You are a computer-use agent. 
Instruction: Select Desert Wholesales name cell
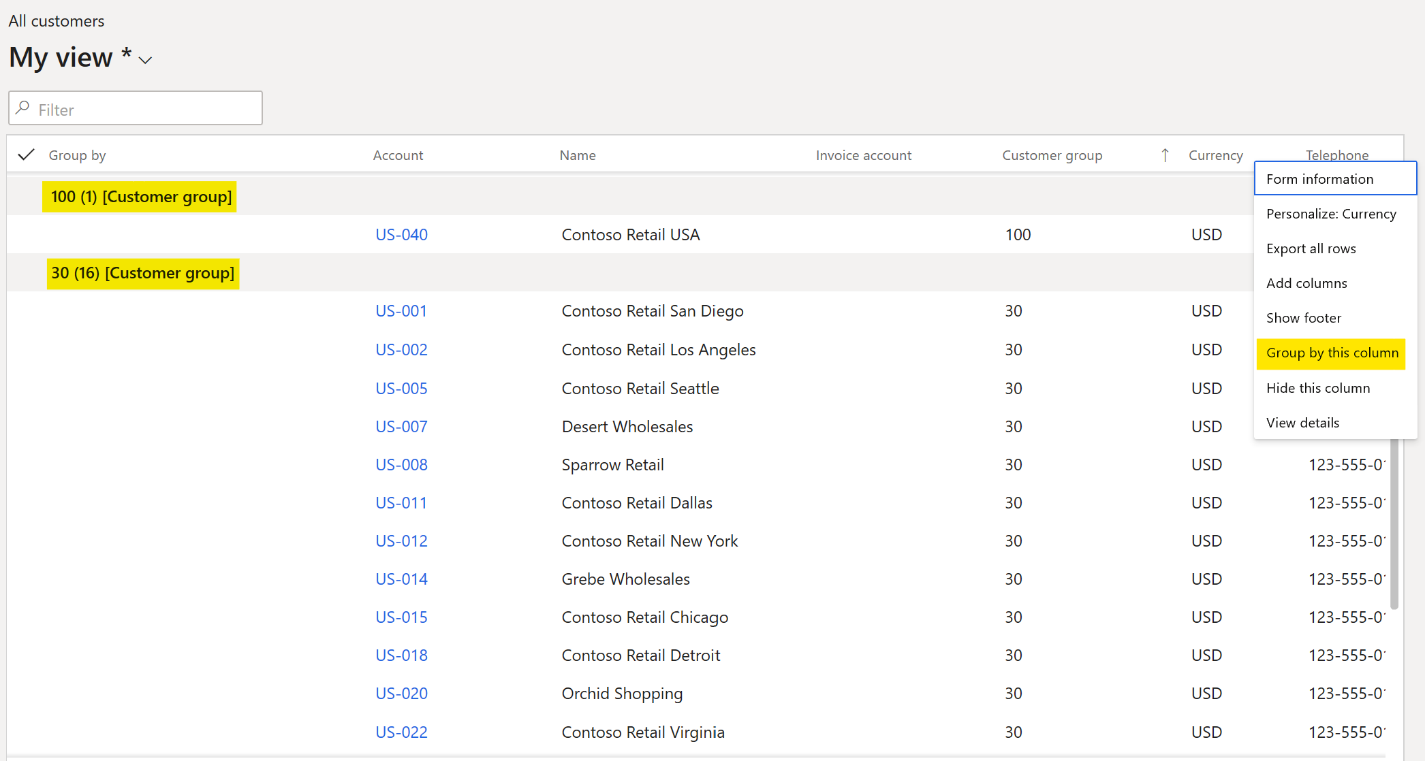627,427
